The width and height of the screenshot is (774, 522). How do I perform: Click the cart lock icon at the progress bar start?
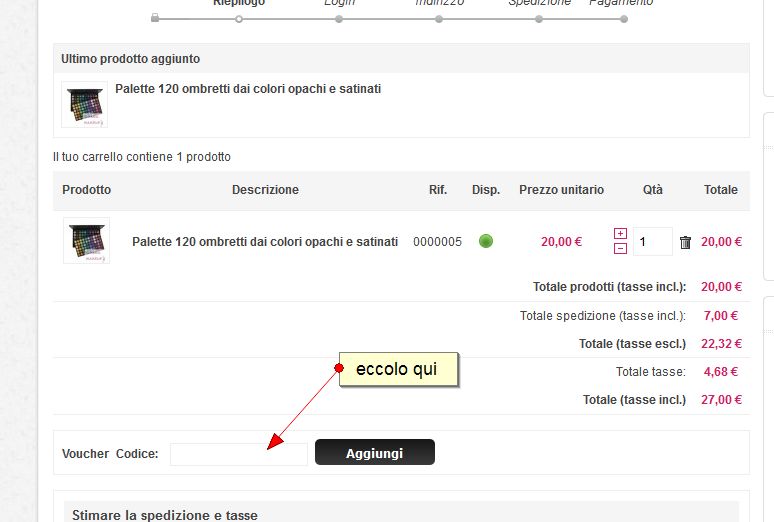click(x=154, y=18)
